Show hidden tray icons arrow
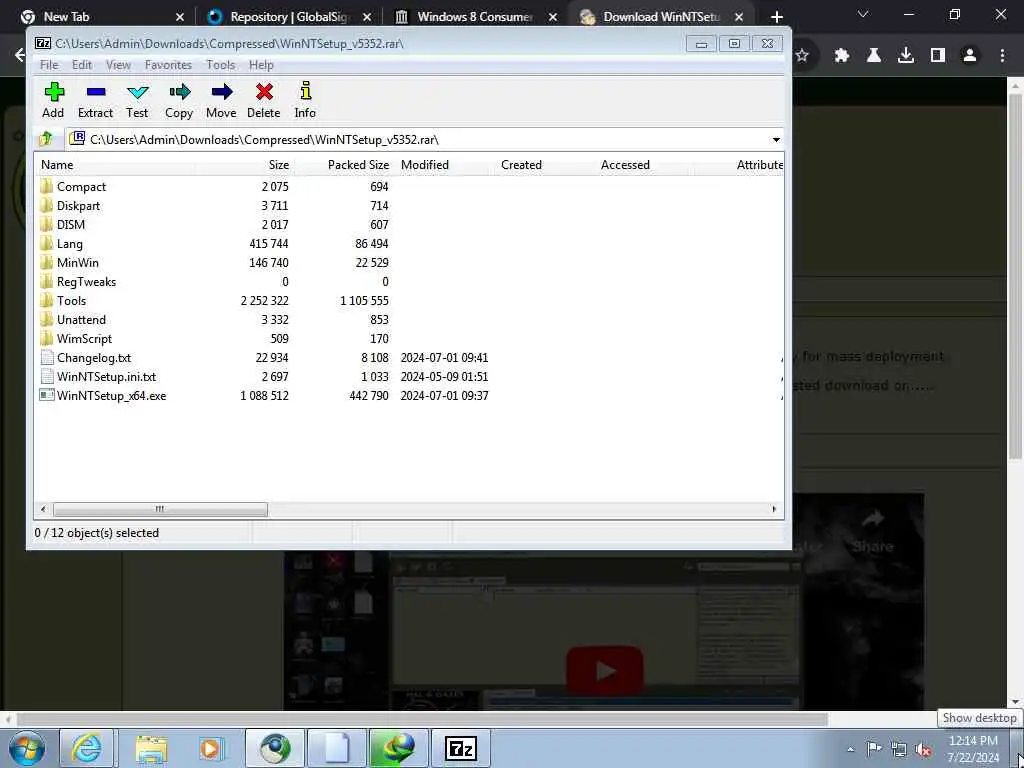Image resolution: width=1024 pixels, height=768 pixels. pos(851,750)
